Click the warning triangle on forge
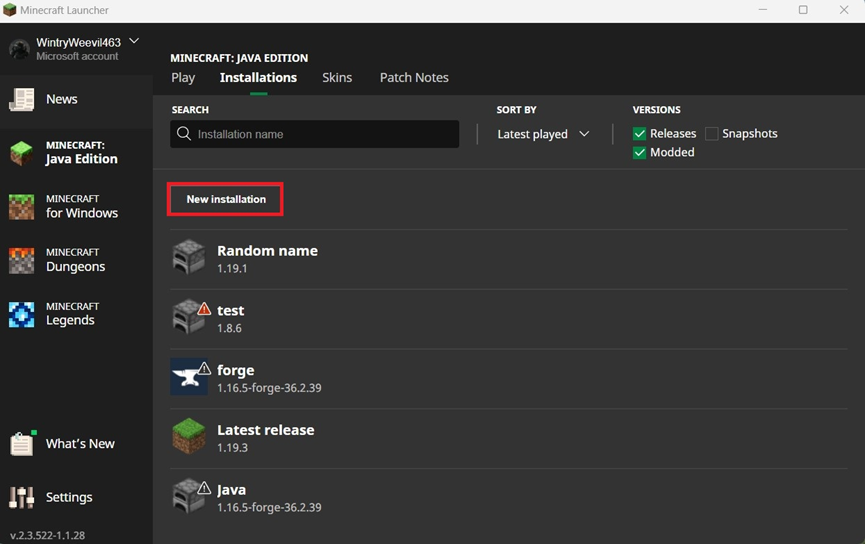 (x=204, y=368)
